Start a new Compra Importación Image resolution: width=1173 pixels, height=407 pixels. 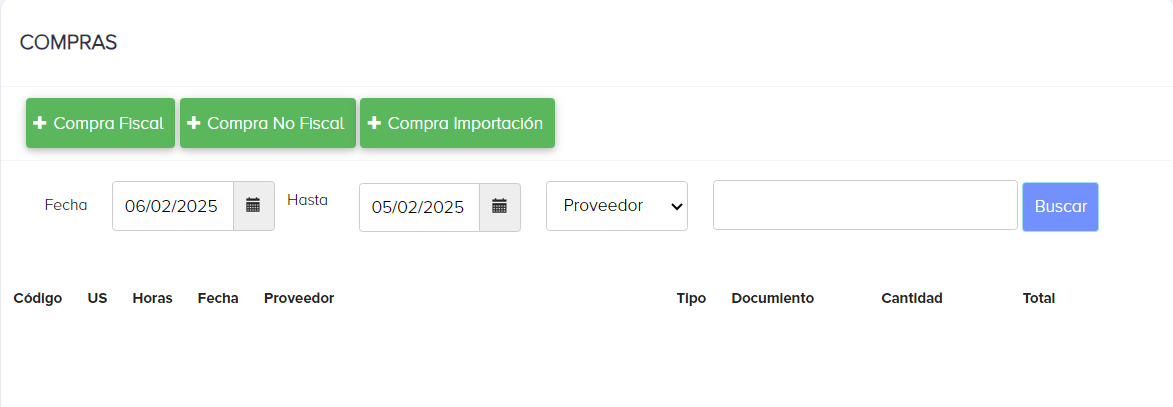457,123
